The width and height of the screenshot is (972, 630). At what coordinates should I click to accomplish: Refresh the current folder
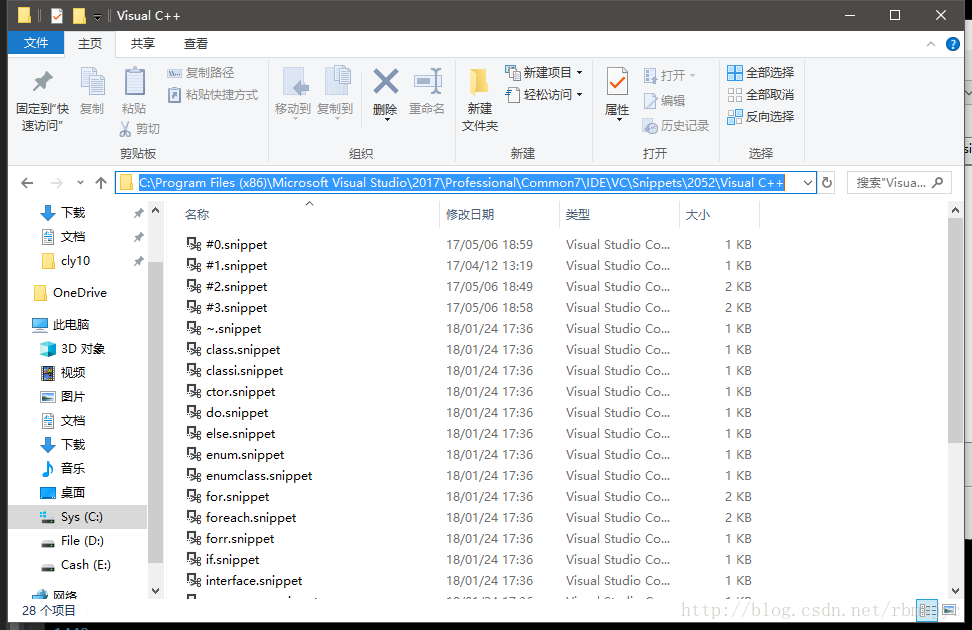pyautogui.click(x=827, y=183)
